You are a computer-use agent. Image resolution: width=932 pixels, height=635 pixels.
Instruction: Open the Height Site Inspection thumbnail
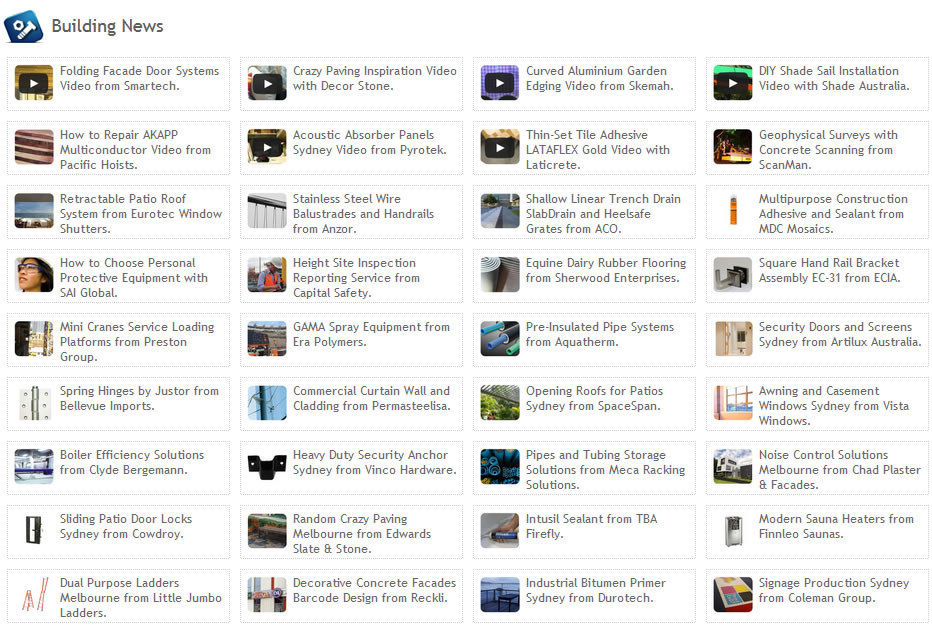tap(267, 275)
